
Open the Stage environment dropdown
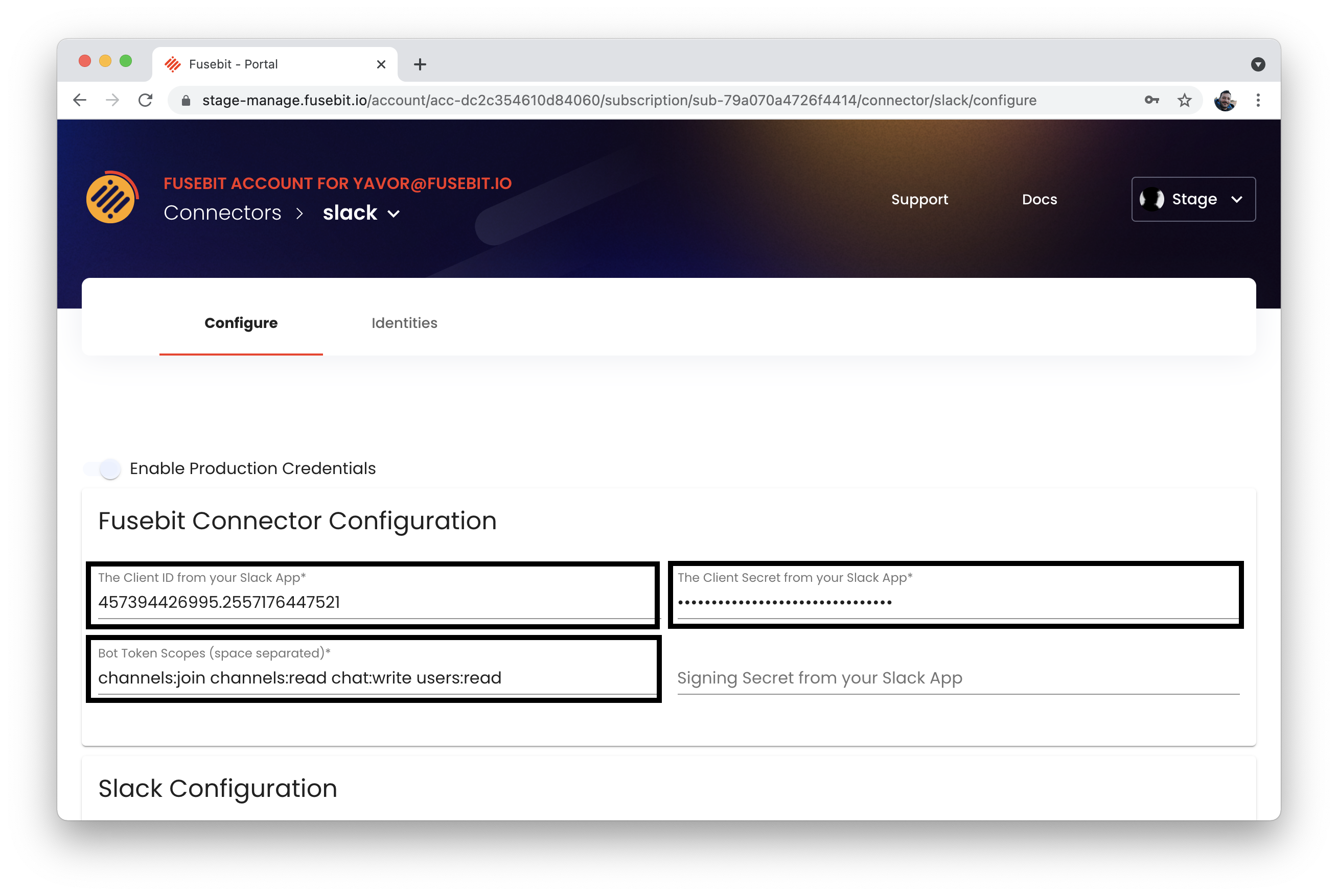click(1193, 199)
